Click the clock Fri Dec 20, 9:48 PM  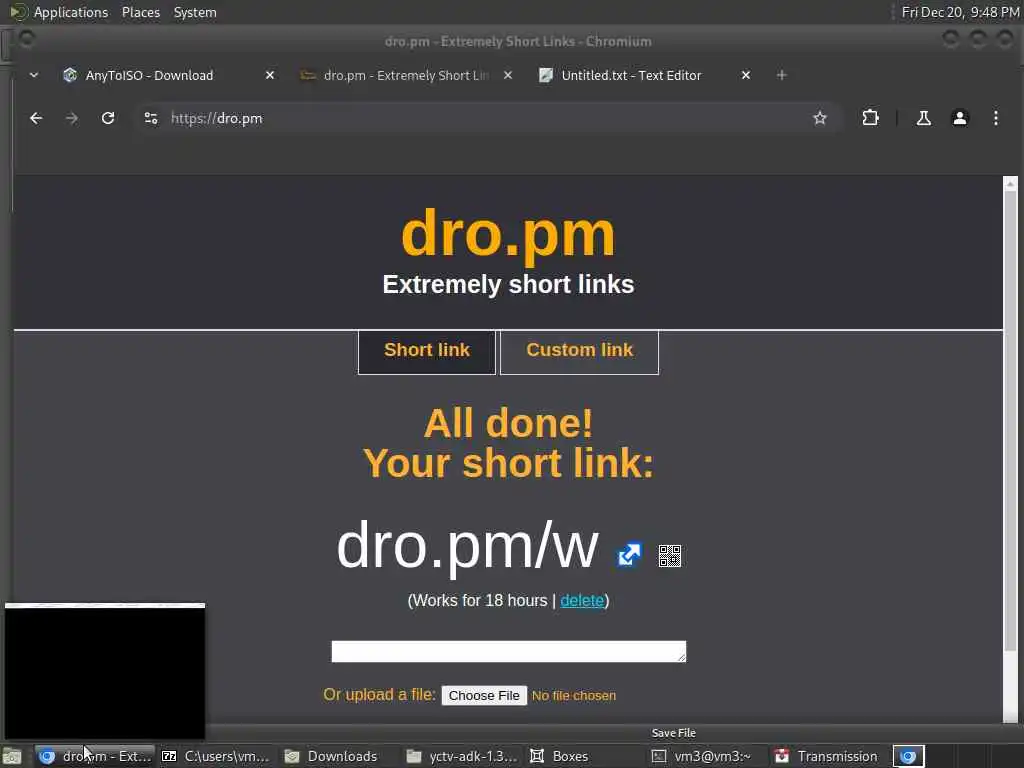click(x=960, y=12)
